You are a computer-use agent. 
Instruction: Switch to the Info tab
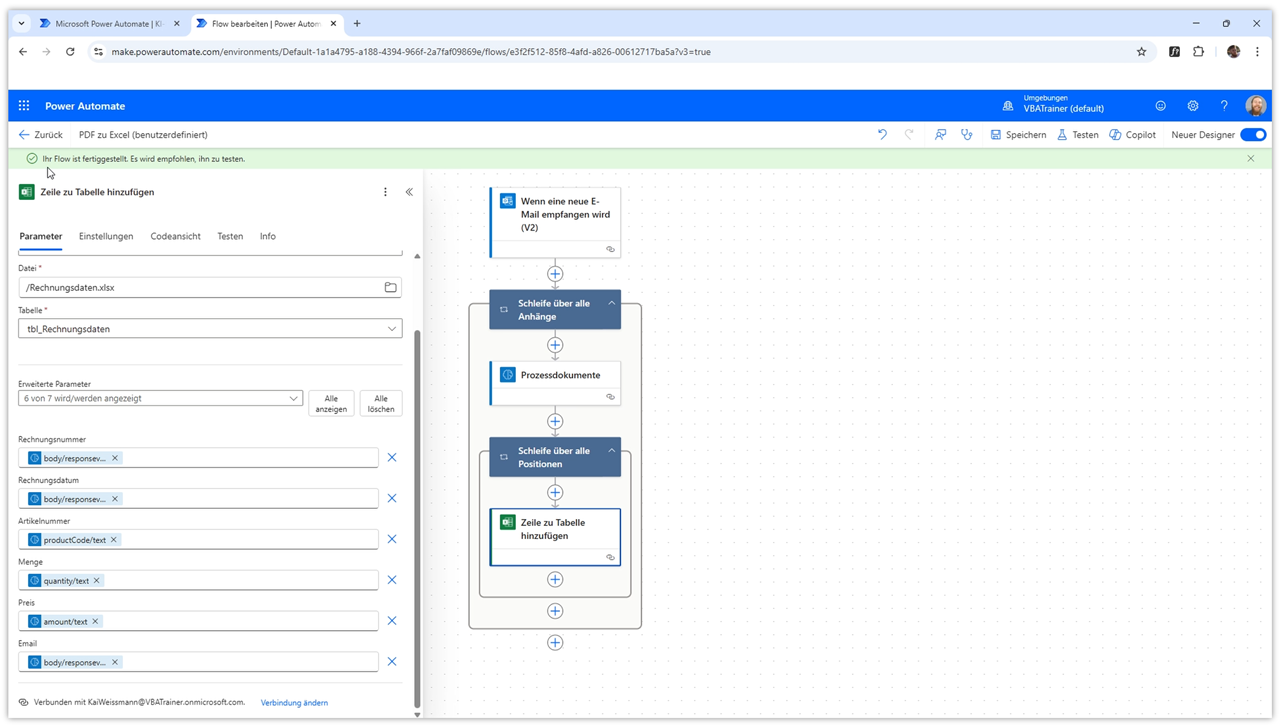pos(268,236)
